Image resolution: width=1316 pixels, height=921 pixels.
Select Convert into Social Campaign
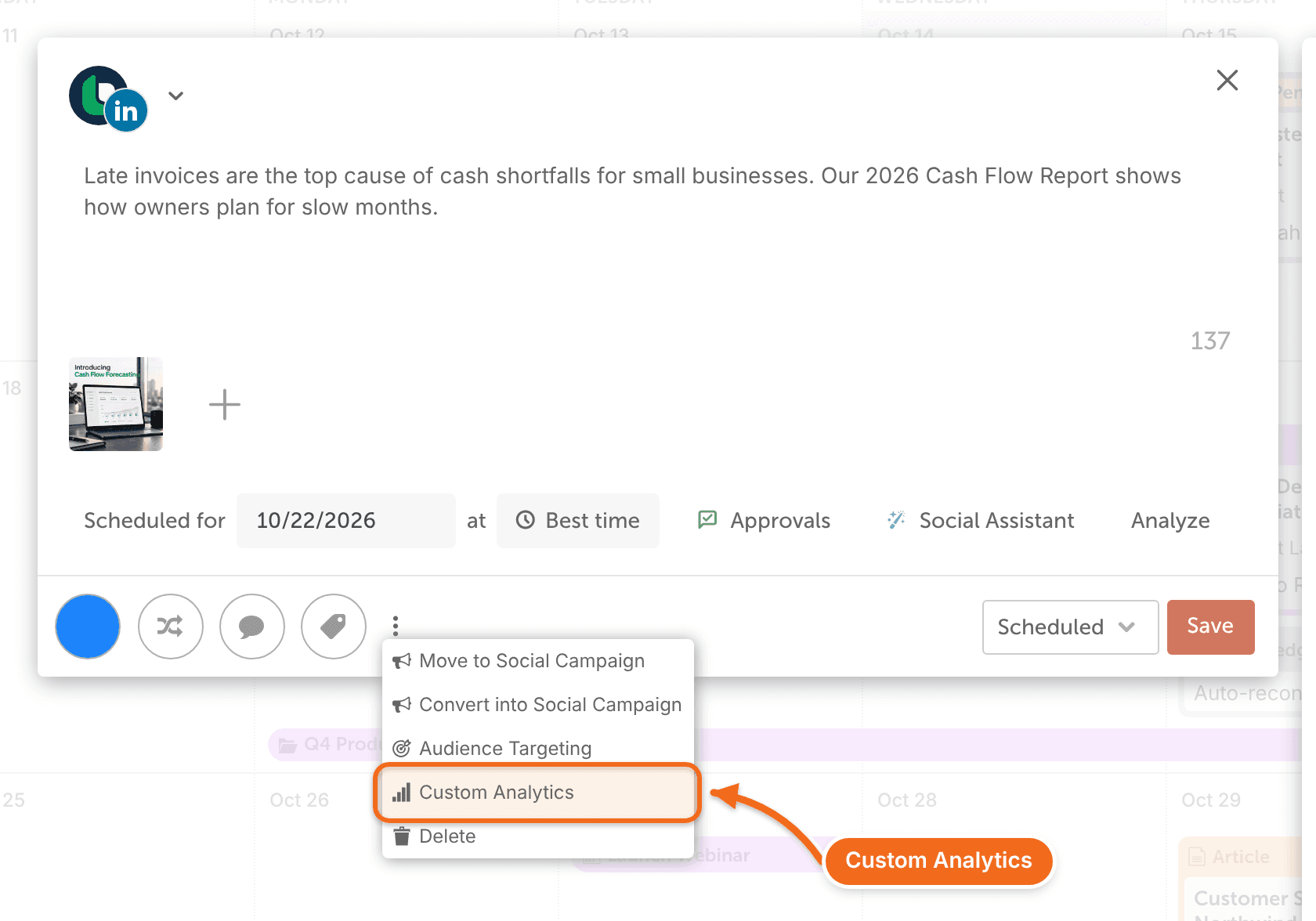[x=537, y=705]
